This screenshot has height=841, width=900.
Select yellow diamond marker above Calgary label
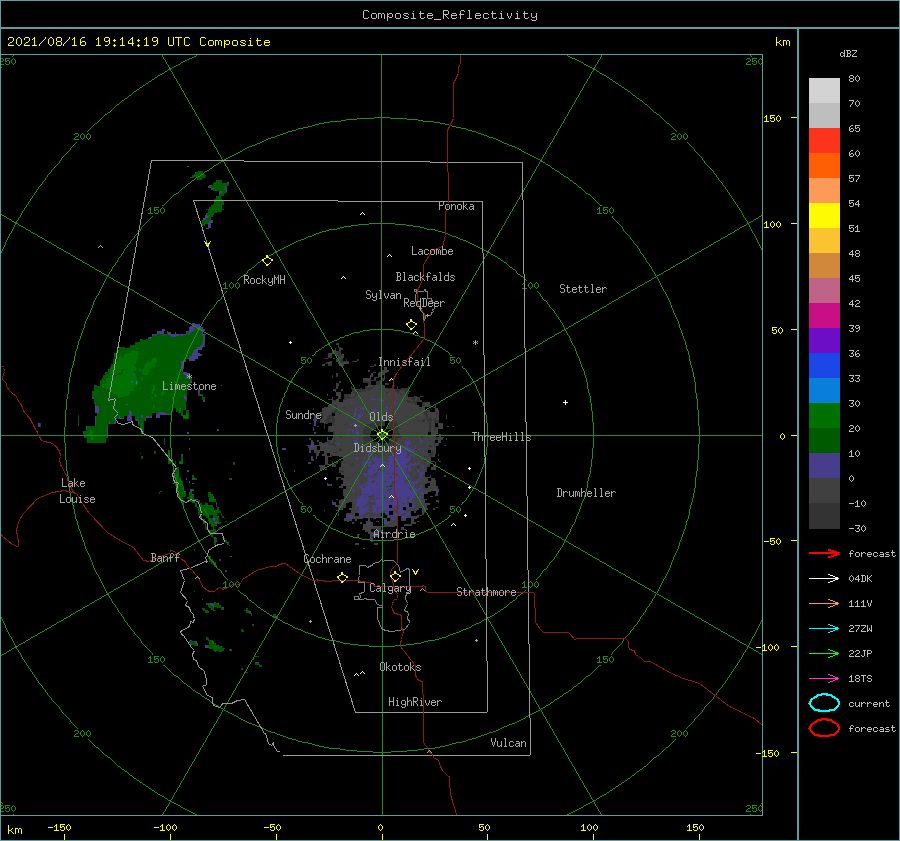tap(395, 576)
